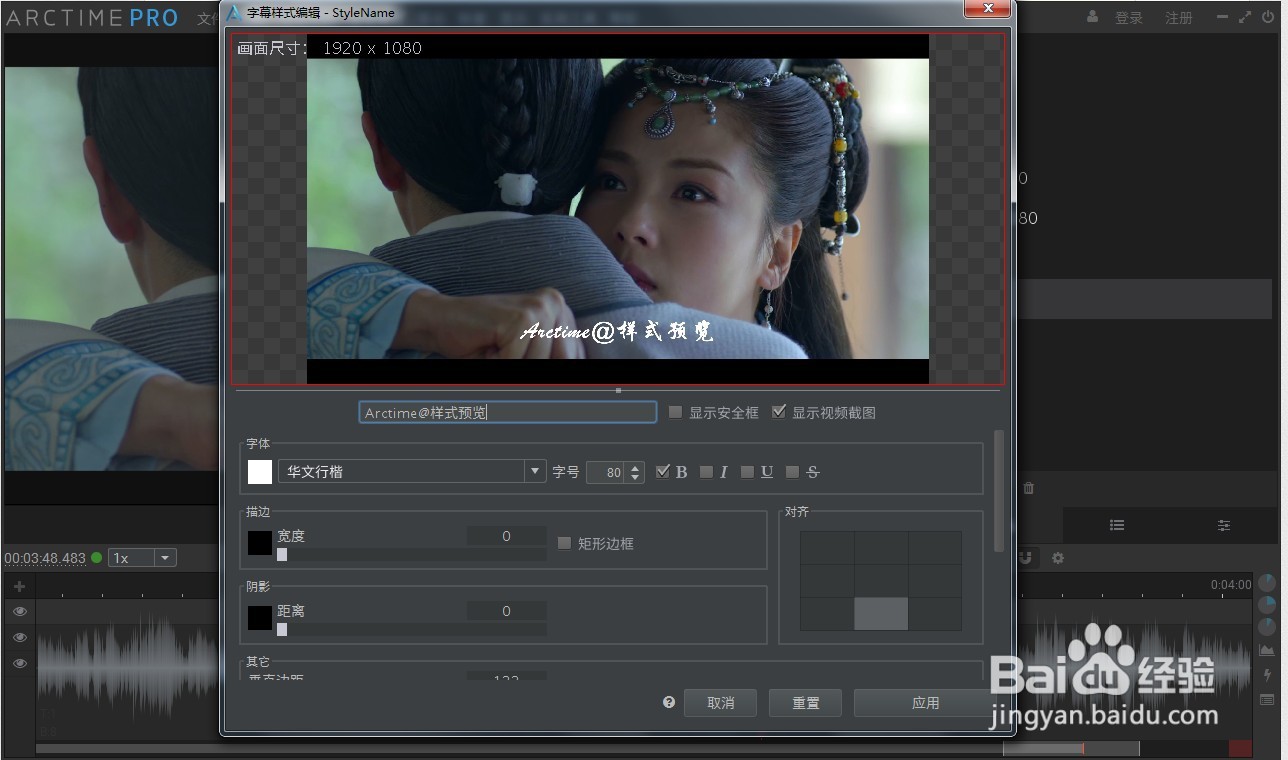Click the user profile icon
The image size is (1288, 760).
pyautogui.click(x=1093, y=17)
